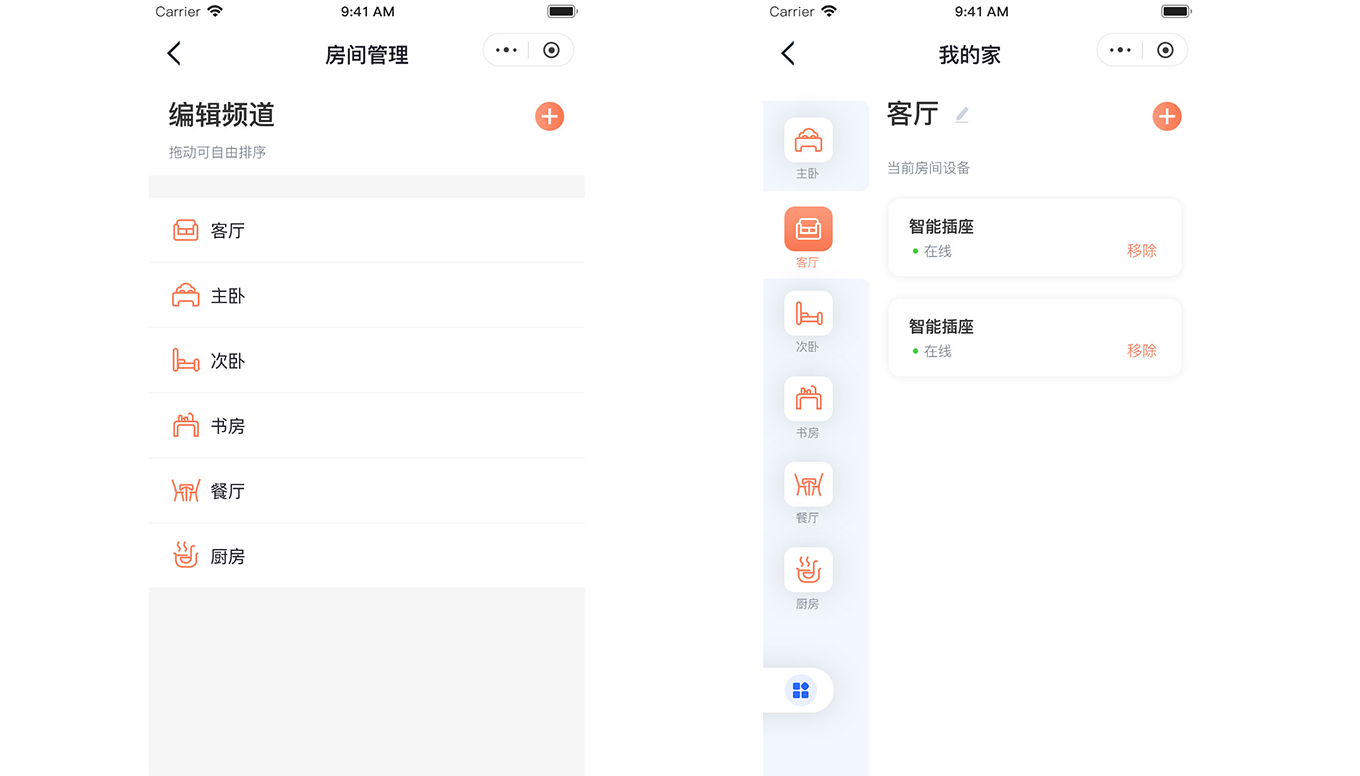Select 客厅 sofa icon in room list

pyautogui.click(x=186, y=231)
